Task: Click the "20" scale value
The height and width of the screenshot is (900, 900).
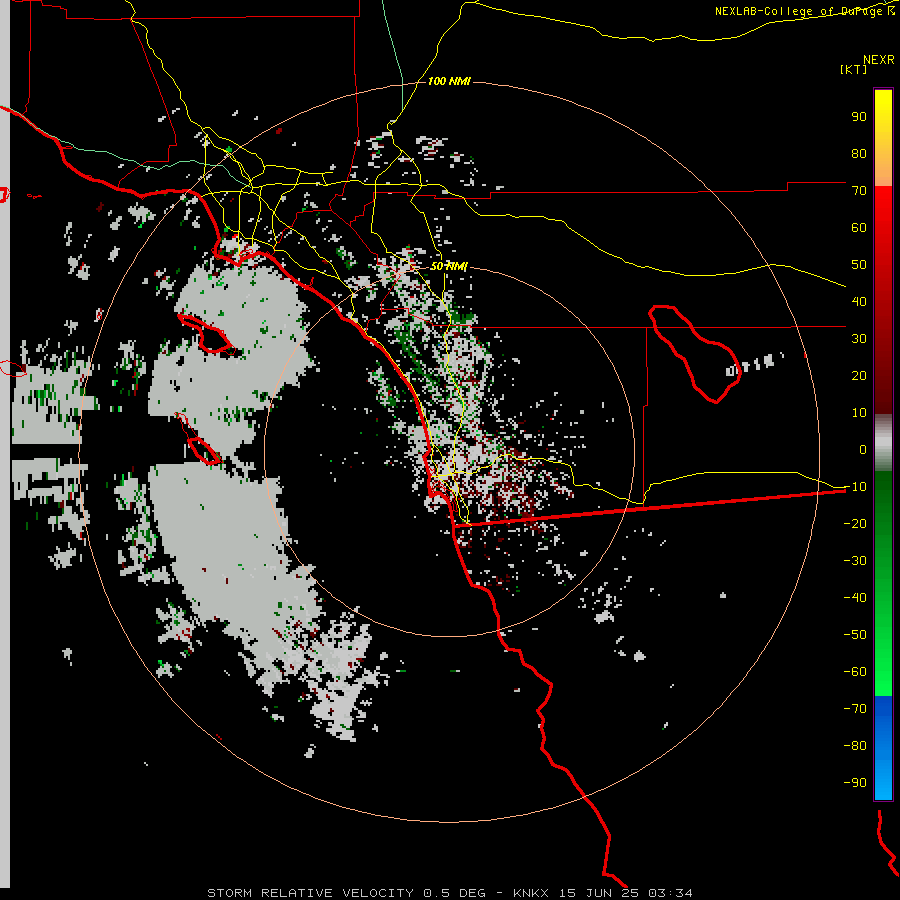Action: (859, 375)
